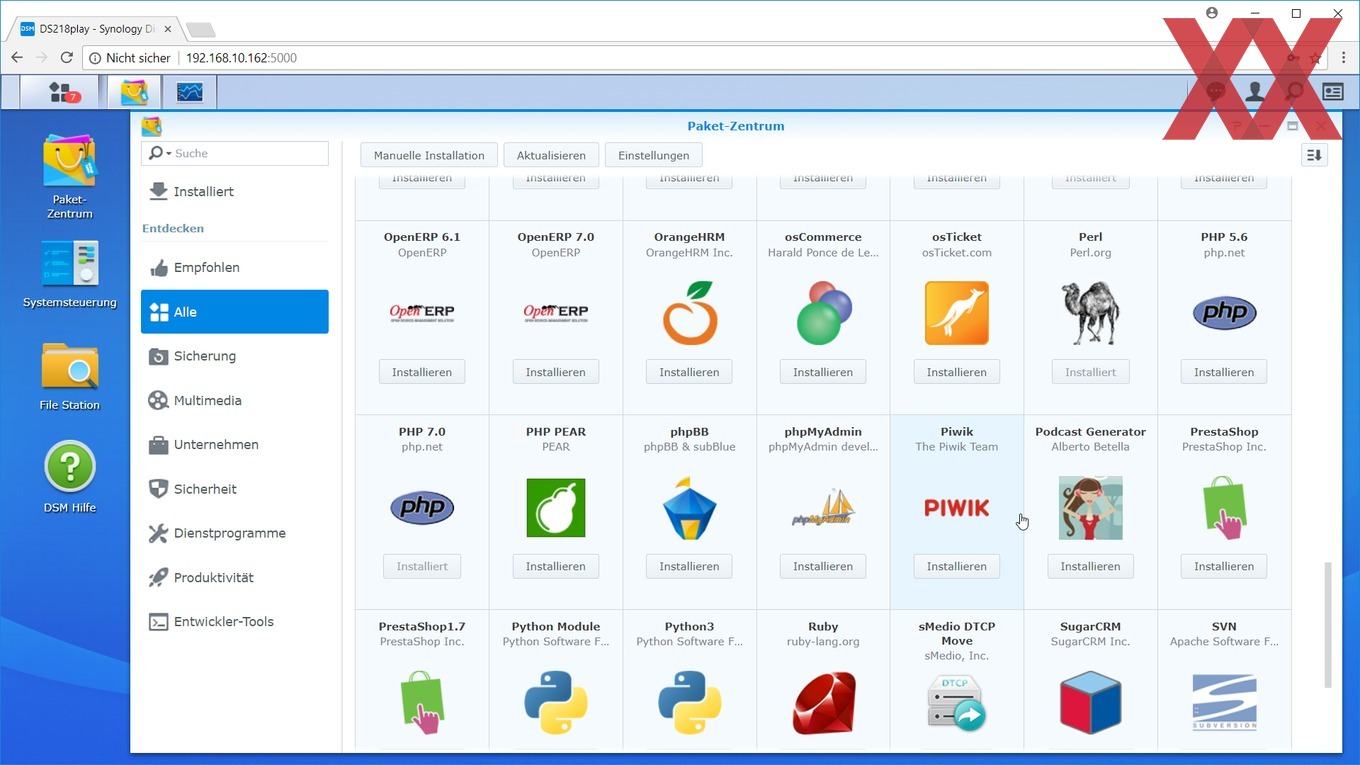This screenshot has width=1360, height=765.
Task: Select the Sicherheit category
Action: pos(234,489)
